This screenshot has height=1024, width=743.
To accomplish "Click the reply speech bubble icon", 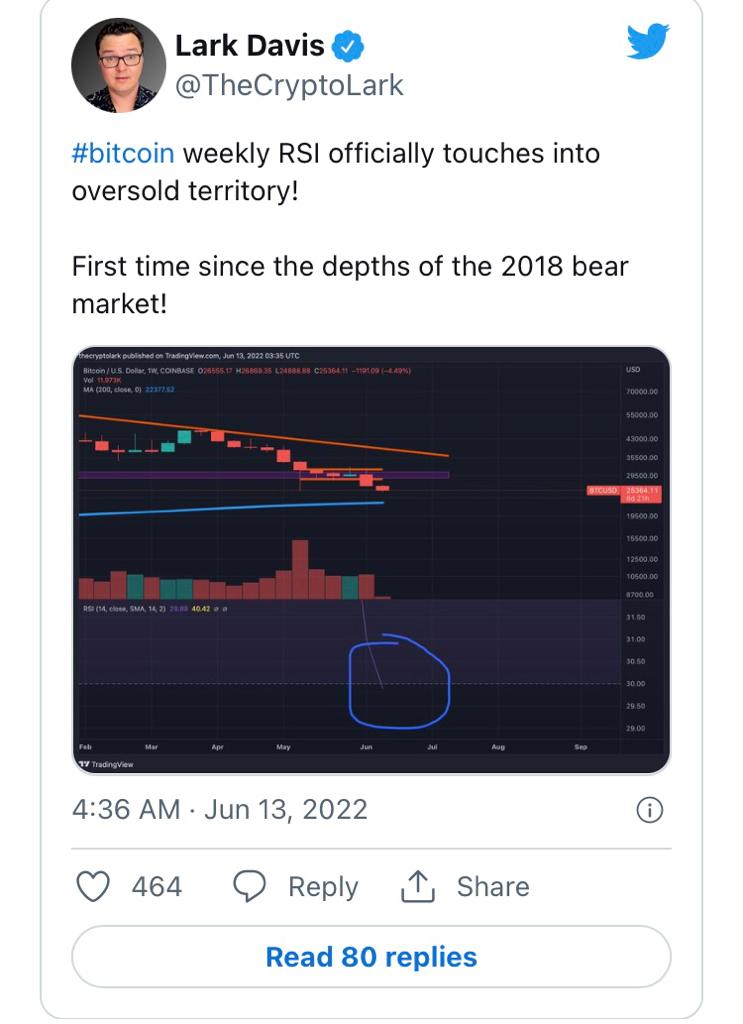I will (x=249, y=886).
